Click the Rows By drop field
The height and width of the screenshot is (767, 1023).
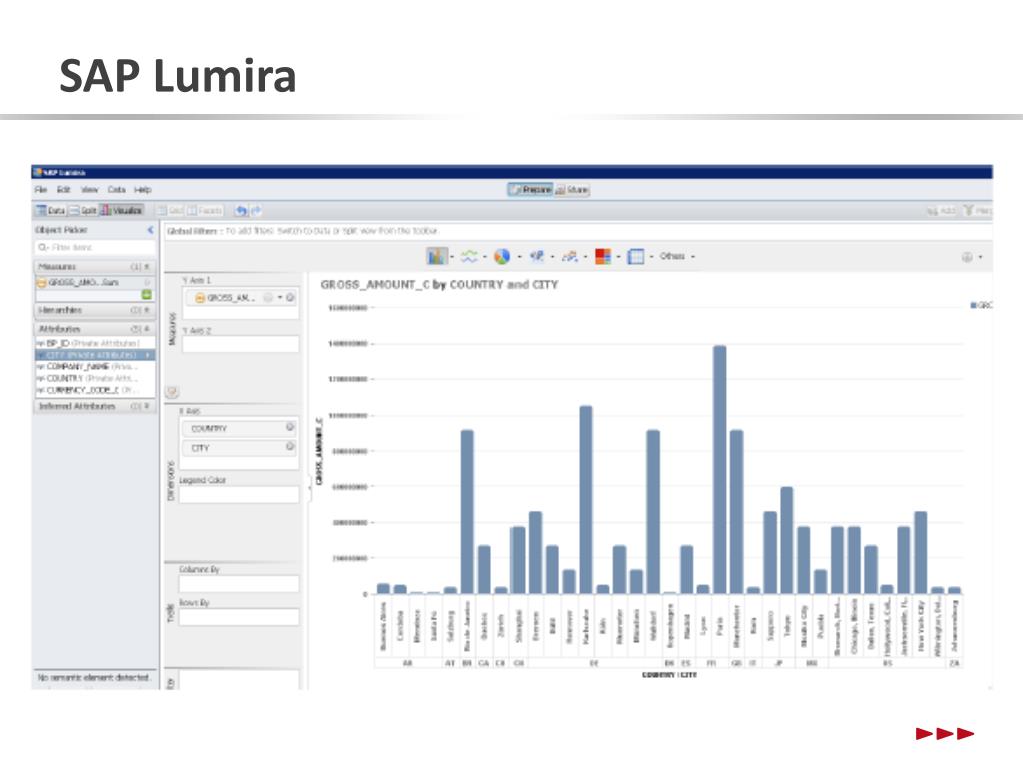click(x=239, y=617)
